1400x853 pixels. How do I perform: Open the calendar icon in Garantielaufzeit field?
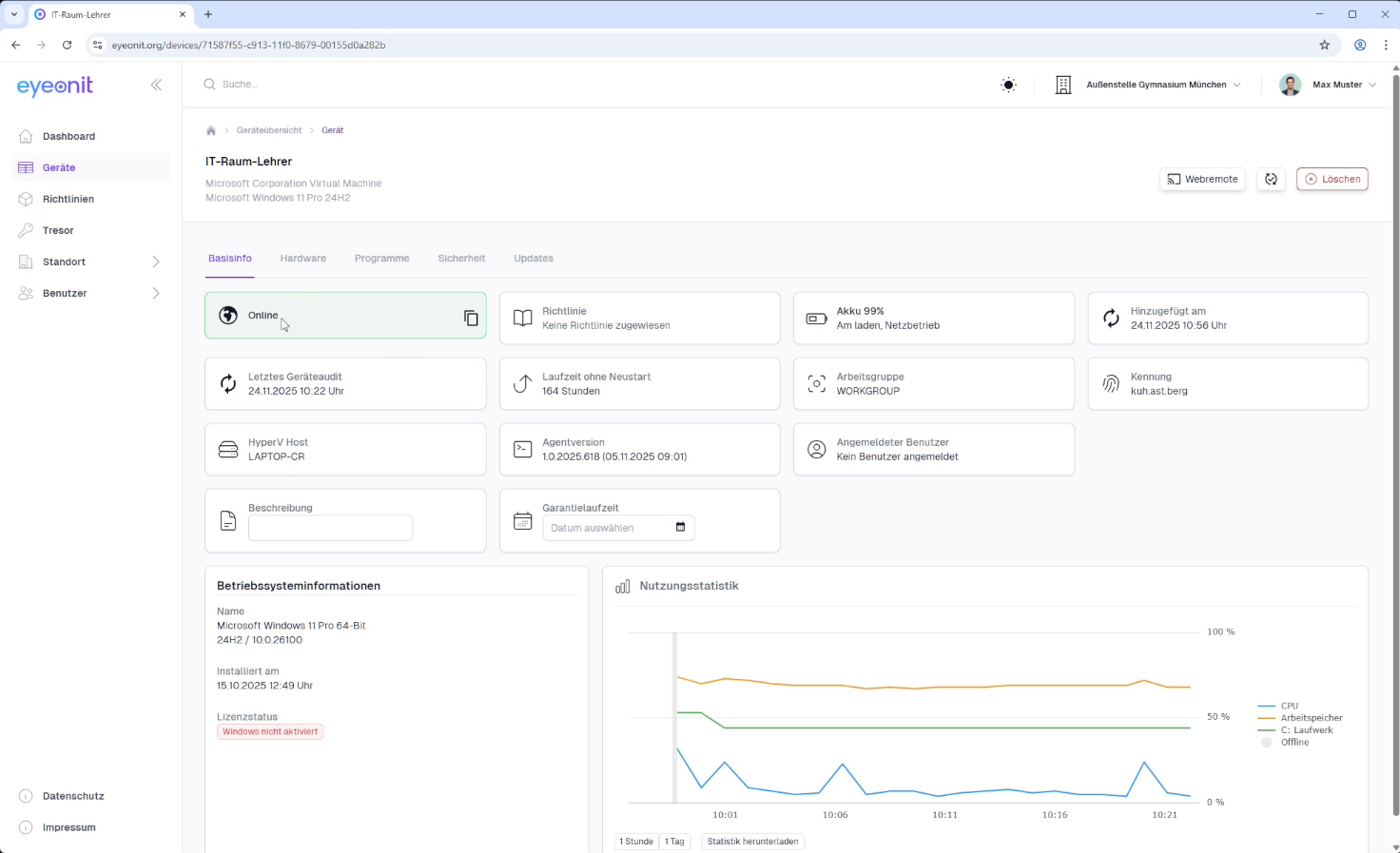[680, 527]
